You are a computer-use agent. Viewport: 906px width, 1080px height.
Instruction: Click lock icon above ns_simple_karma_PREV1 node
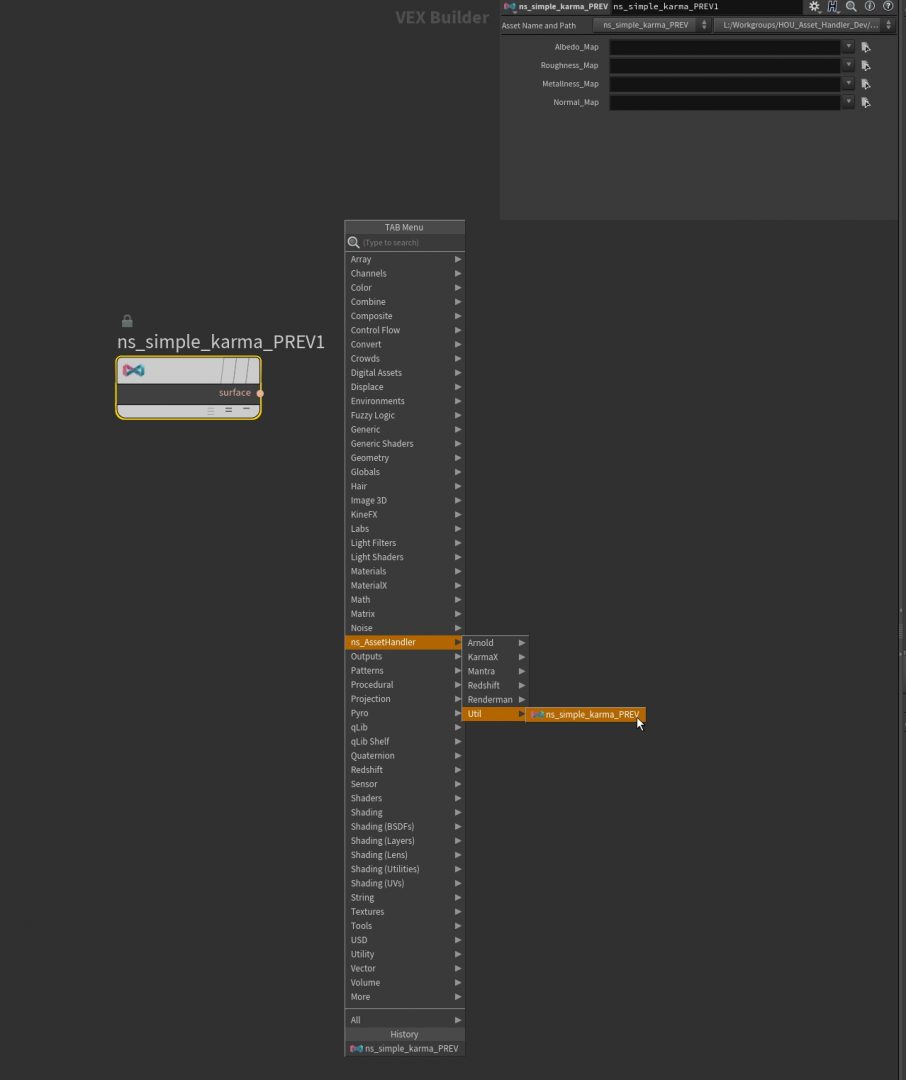click(x=127, y=321)
